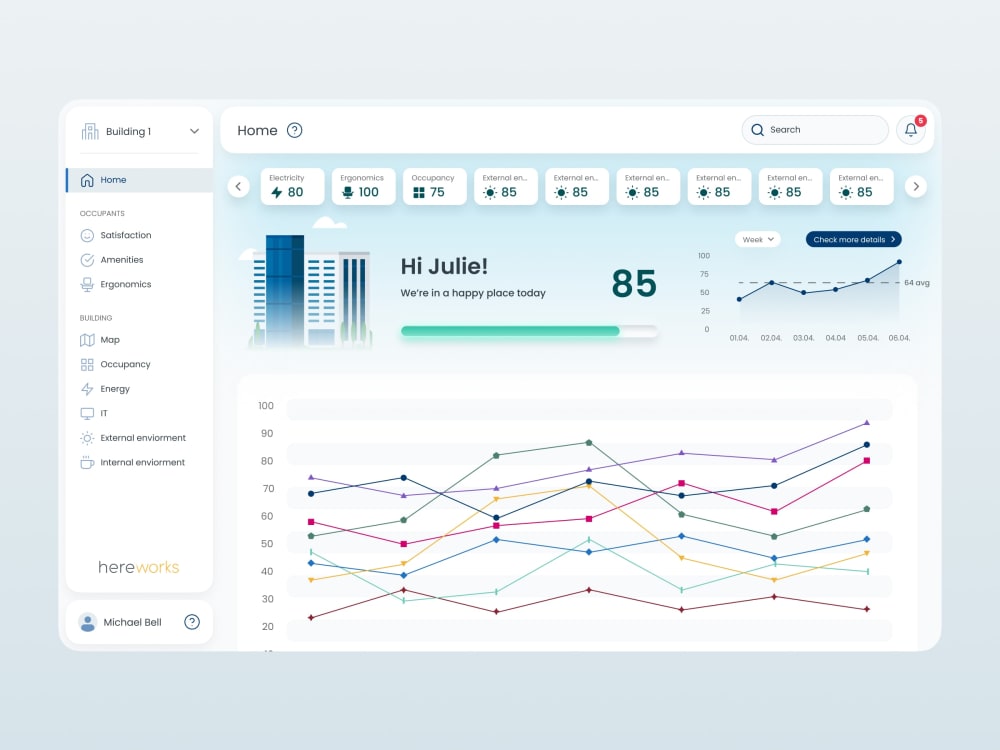Focus the Search input field
Image resolution: width=1000 pixels, height=750 pixels.
tap(815, 130)
